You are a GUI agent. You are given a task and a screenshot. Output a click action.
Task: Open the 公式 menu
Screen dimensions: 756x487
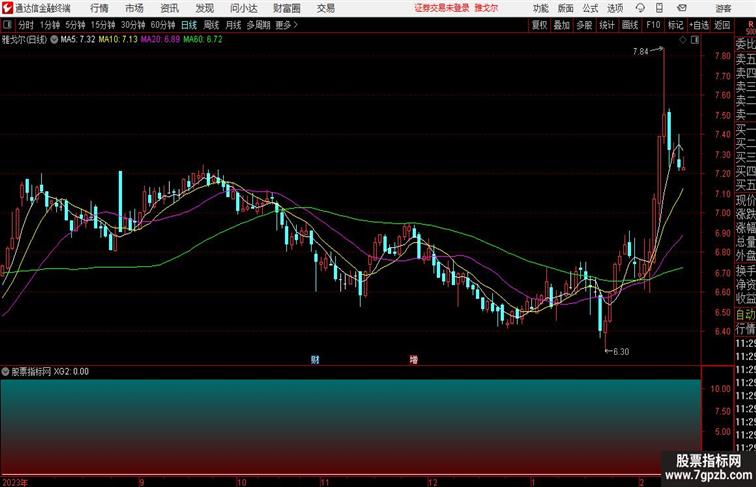[590, 8]
